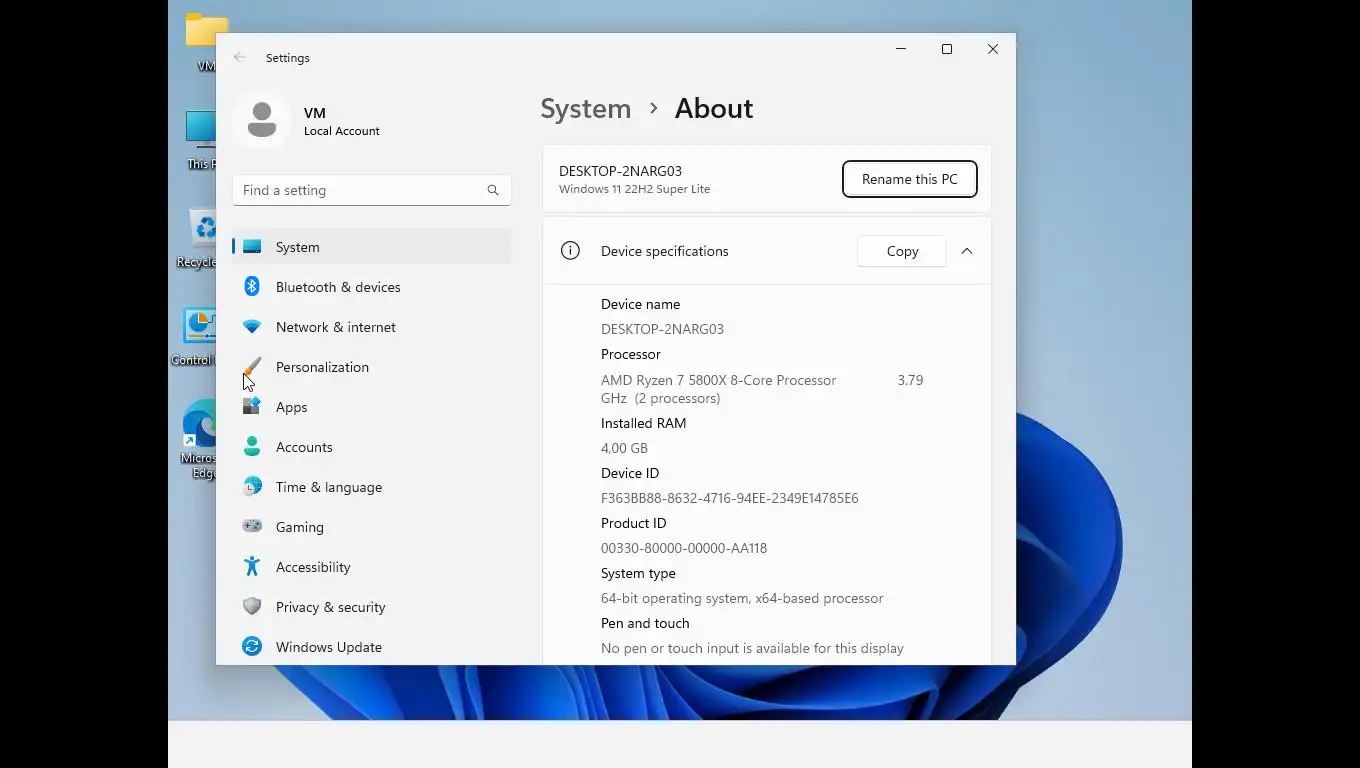The height and width of the screenshot is (768, 1360).
Task: Click the Device ID value text
Action: 730,498
